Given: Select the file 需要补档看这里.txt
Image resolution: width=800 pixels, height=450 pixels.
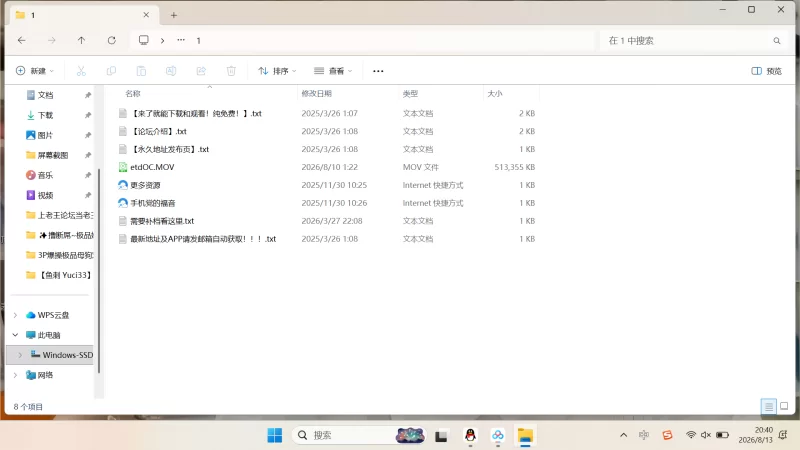Looking at the screenshot, I should click(x=162, y=221).
